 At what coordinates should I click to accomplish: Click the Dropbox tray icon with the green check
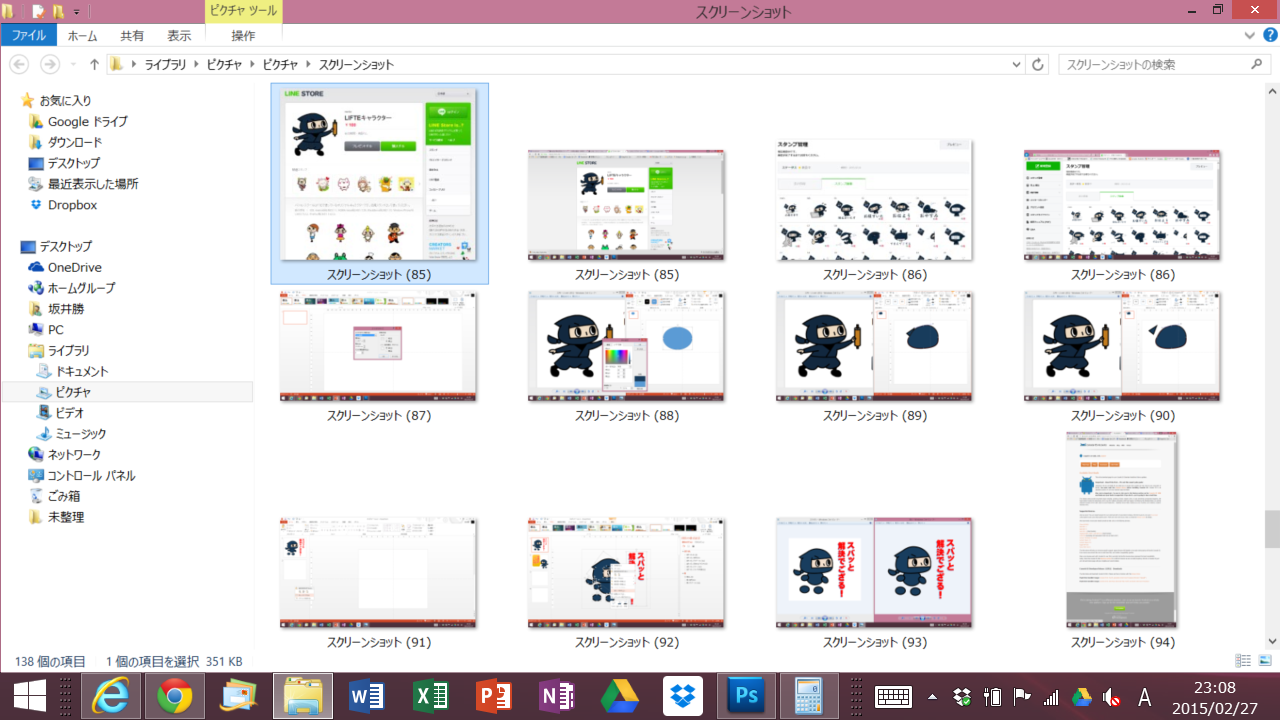coord(962,697)
